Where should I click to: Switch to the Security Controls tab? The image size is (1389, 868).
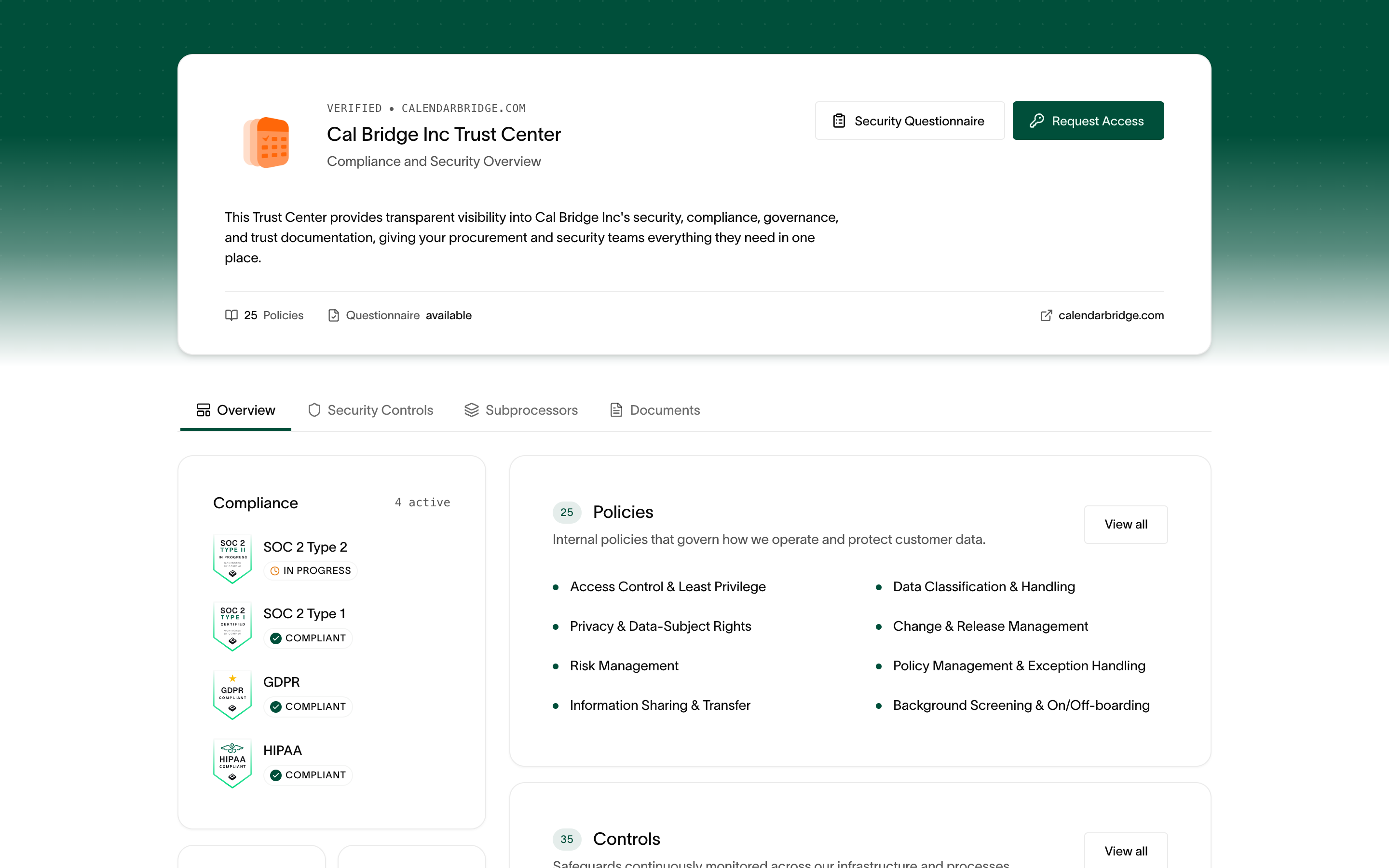[371, 410]
